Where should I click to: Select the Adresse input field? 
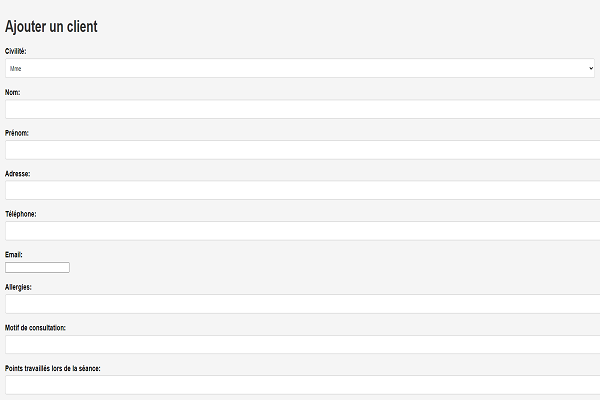303,190
